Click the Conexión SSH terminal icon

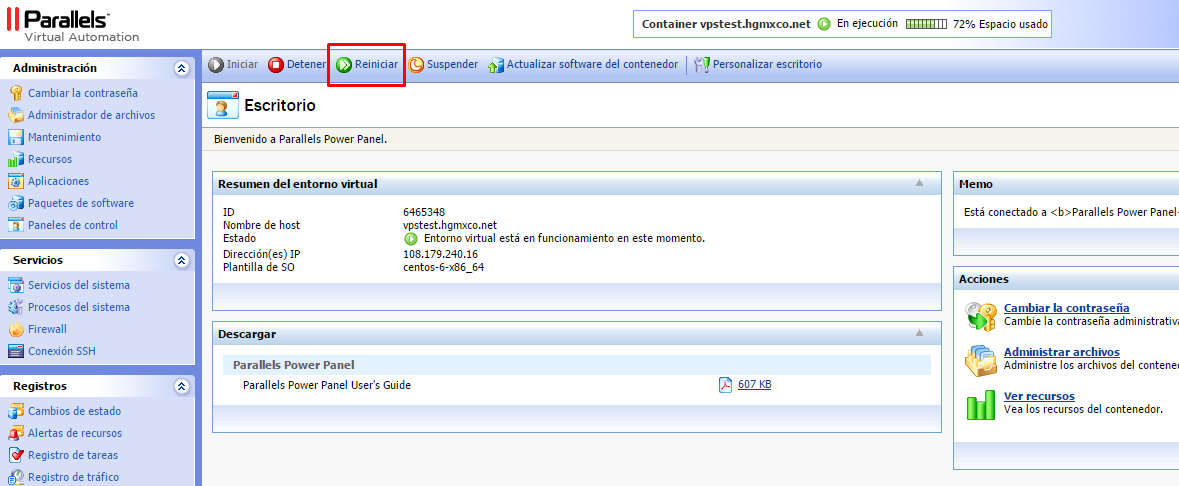click(x=16, y=351)
